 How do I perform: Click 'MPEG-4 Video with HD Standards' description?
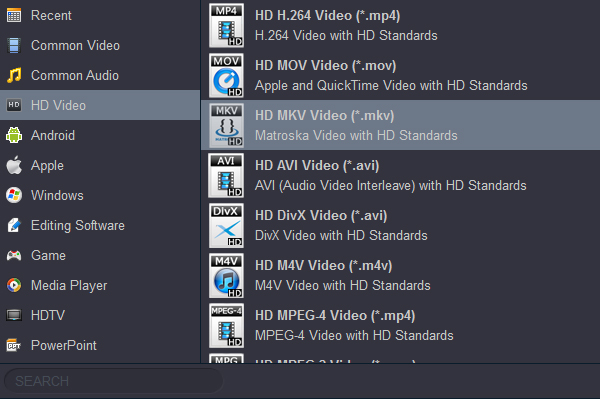tap(354, 335)
